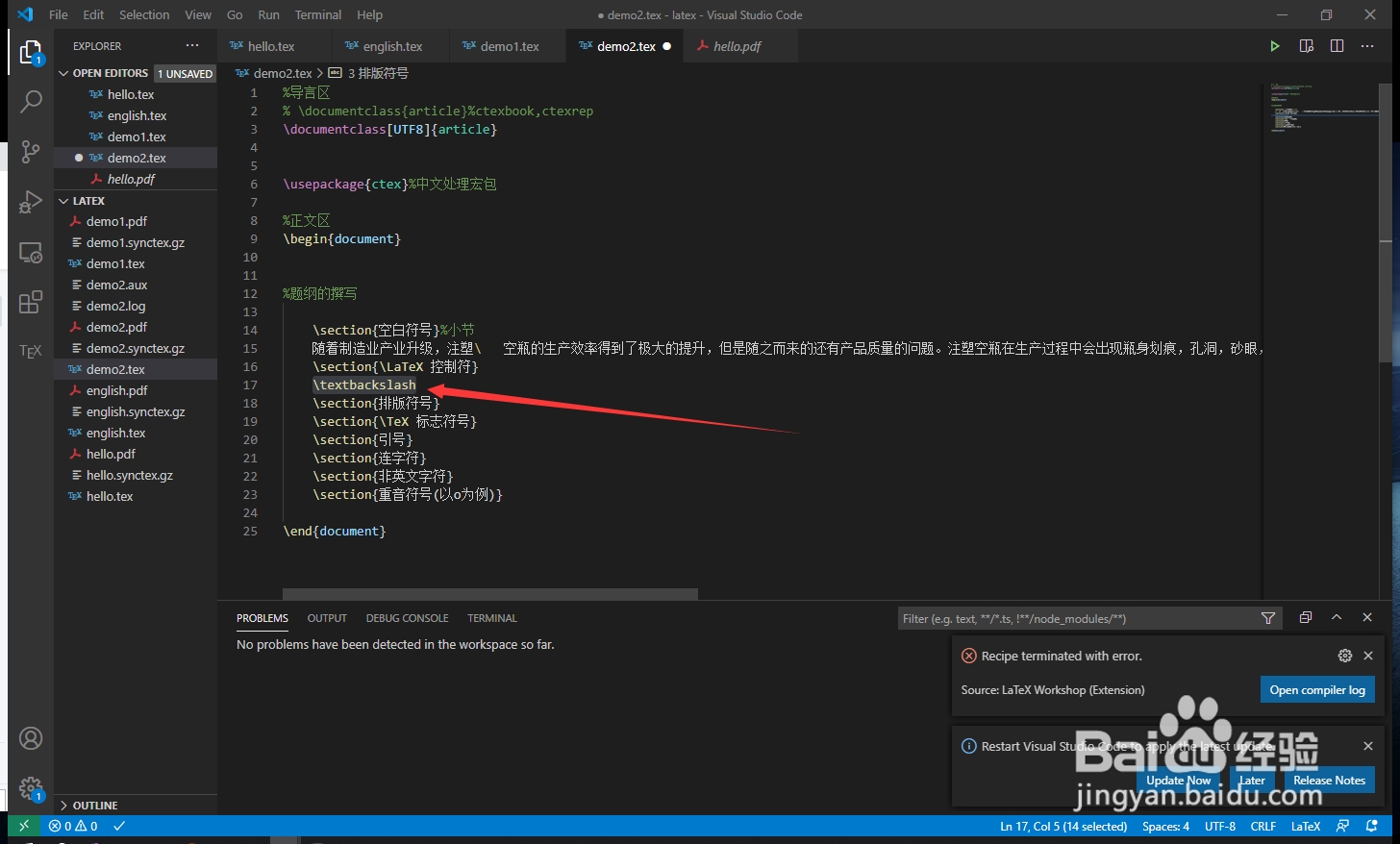The height and width of the screenshot is (844, 1400).
Task: Dismiss the Restart Visual Studio Code notification
Action: pos(1368,746)
